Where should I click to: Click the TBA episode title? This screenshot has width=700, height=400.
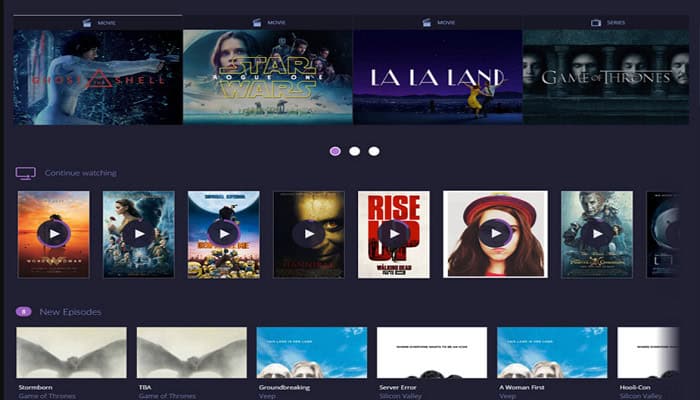coord(145,388)
